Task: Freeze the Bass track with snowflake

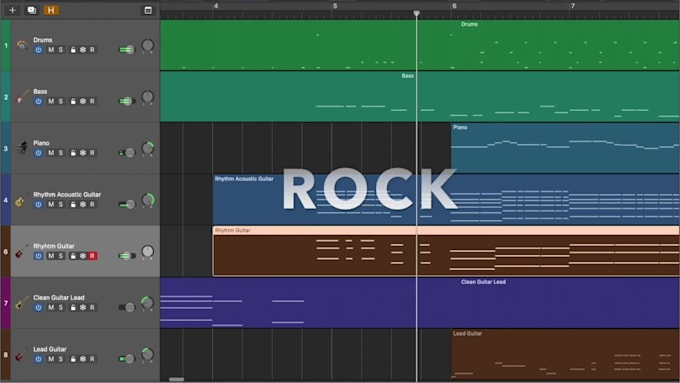Action: (x=83, y=101)
